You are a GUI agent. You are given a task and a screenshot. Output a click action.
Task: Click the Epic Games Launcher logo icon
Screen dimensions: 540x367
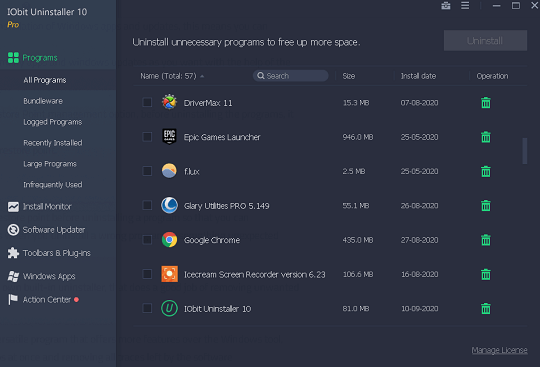169,136
